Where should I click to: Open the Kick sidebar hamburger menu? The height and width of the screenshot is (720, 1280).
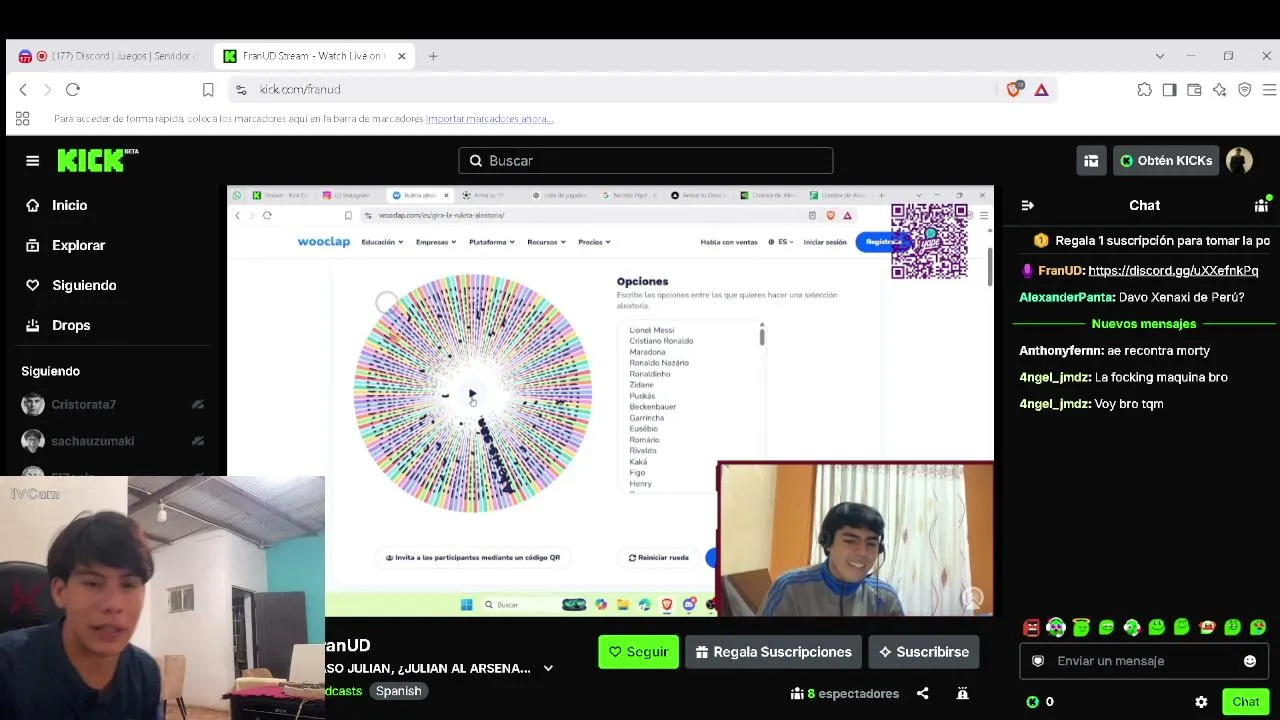tap(33, 161)
